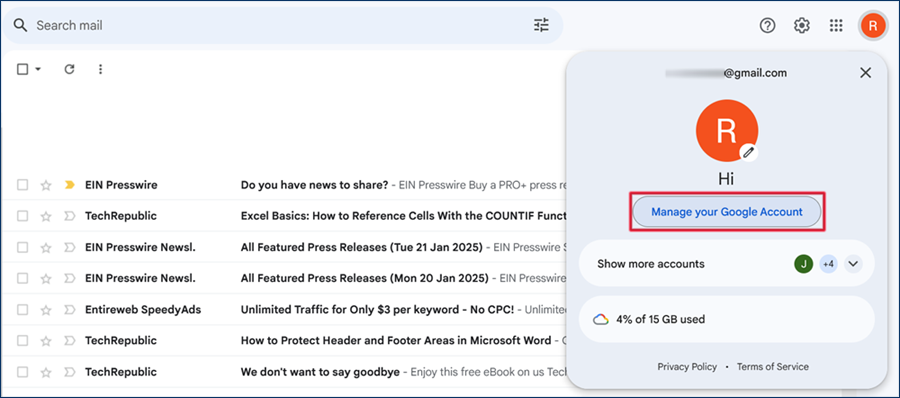Star the Header and Footer email
Viewport: 900px width, 398px height.
click(46, 341)
